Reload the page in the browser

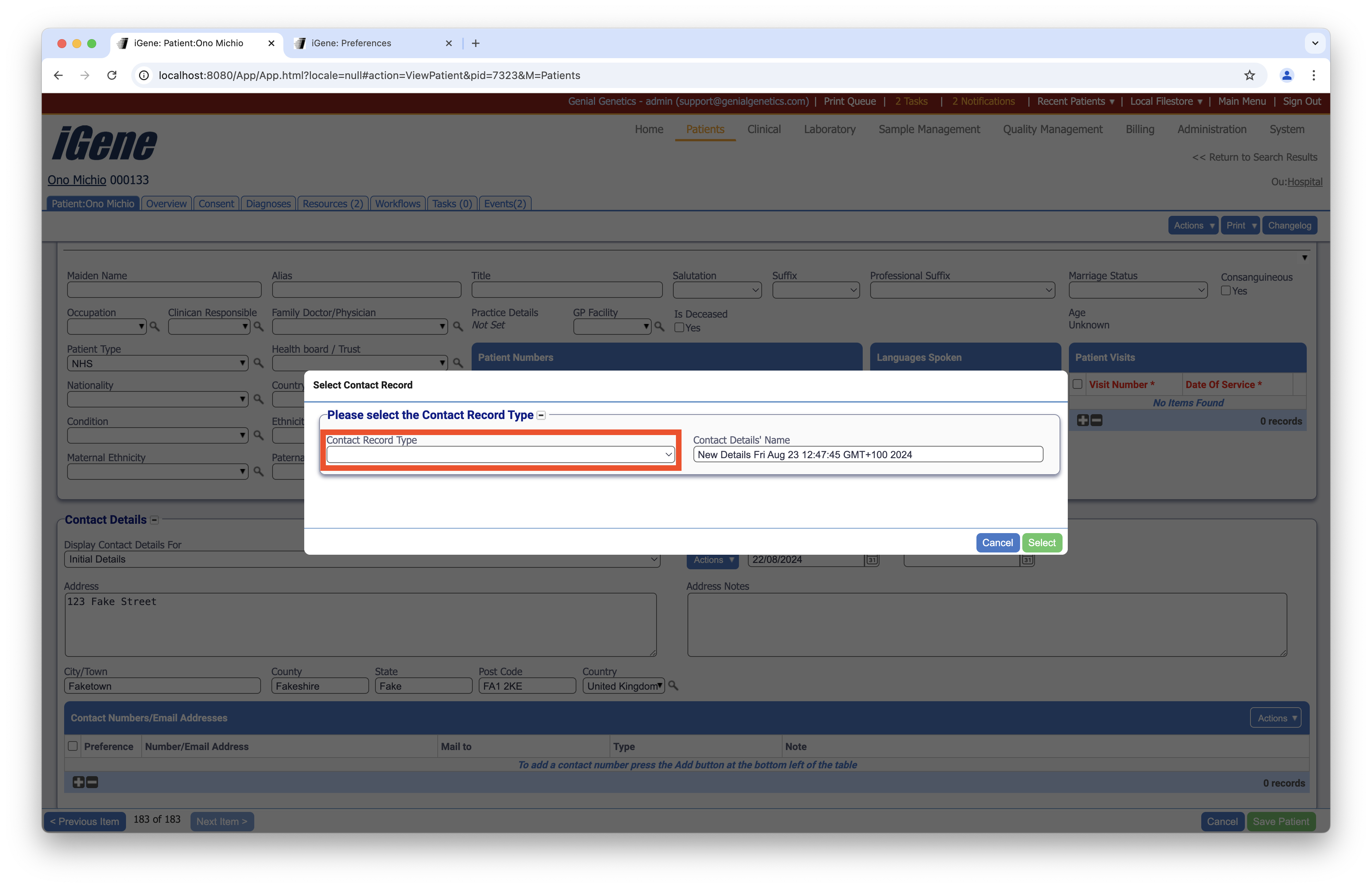112,75
